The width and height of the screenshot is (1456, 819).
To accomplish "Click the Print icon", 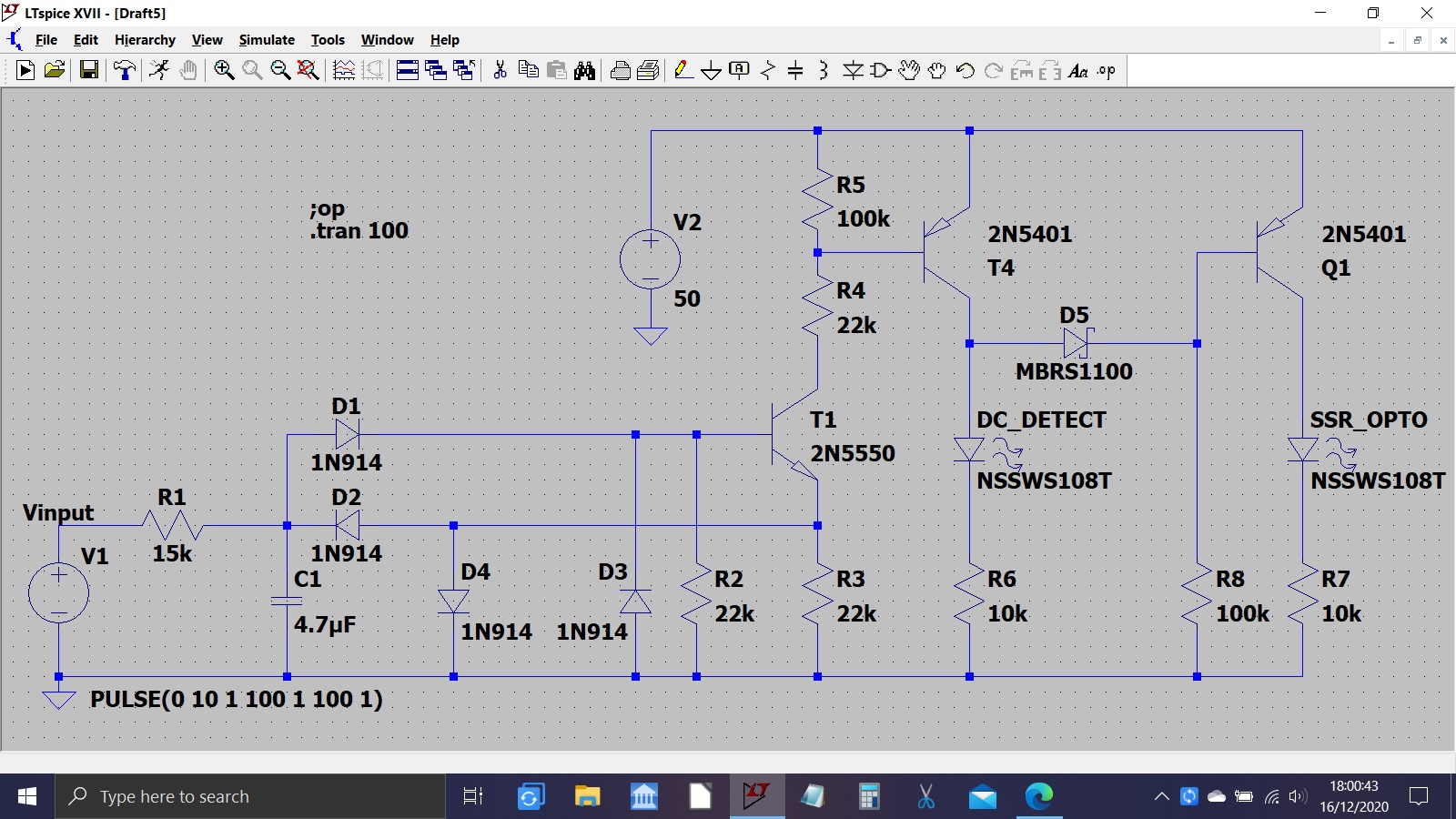I will point(621,70).
